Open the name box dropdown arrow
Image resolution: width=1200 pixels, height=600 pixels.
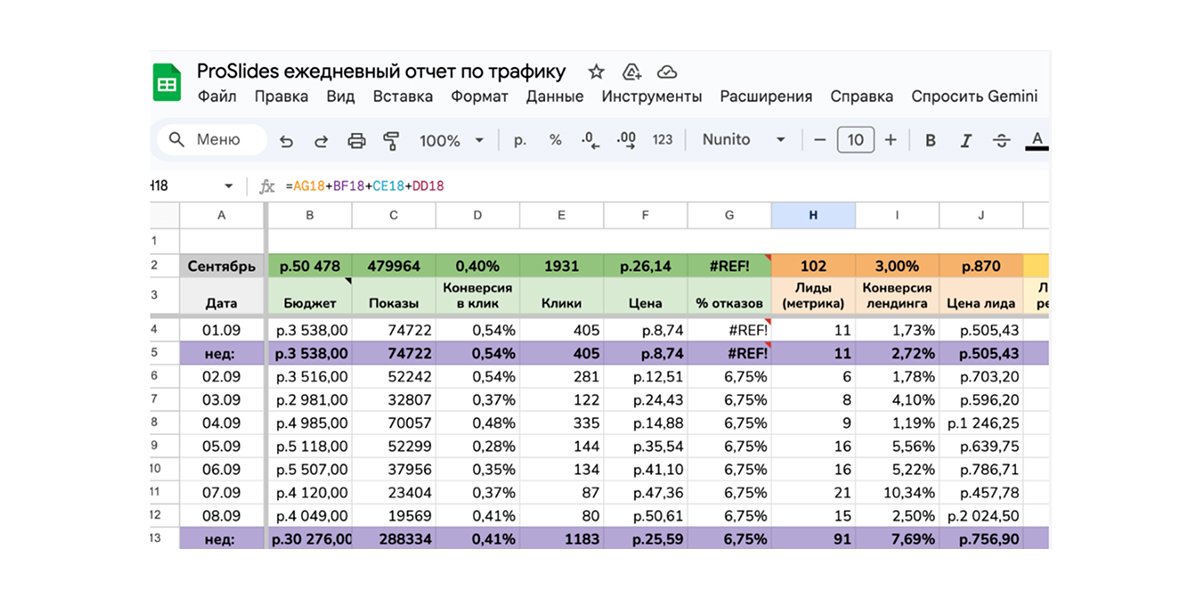point(228,186)
